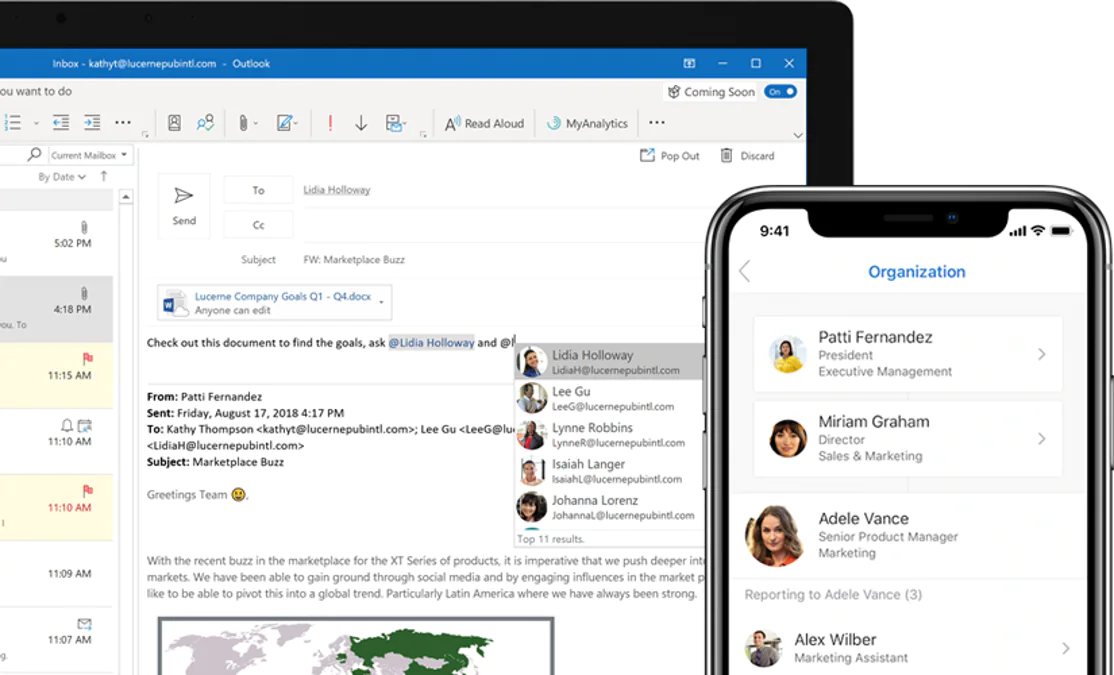
Task: Open more formatting options ellipsis
Action: 123,123
